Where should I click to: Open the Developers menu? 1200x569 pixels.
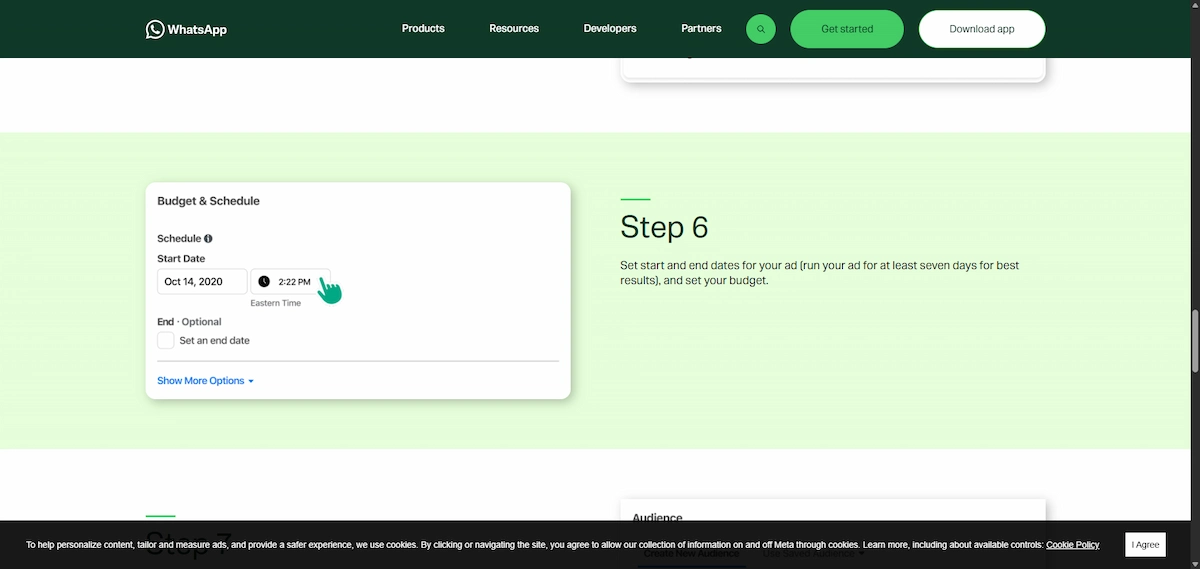click(x=610, y=29)
